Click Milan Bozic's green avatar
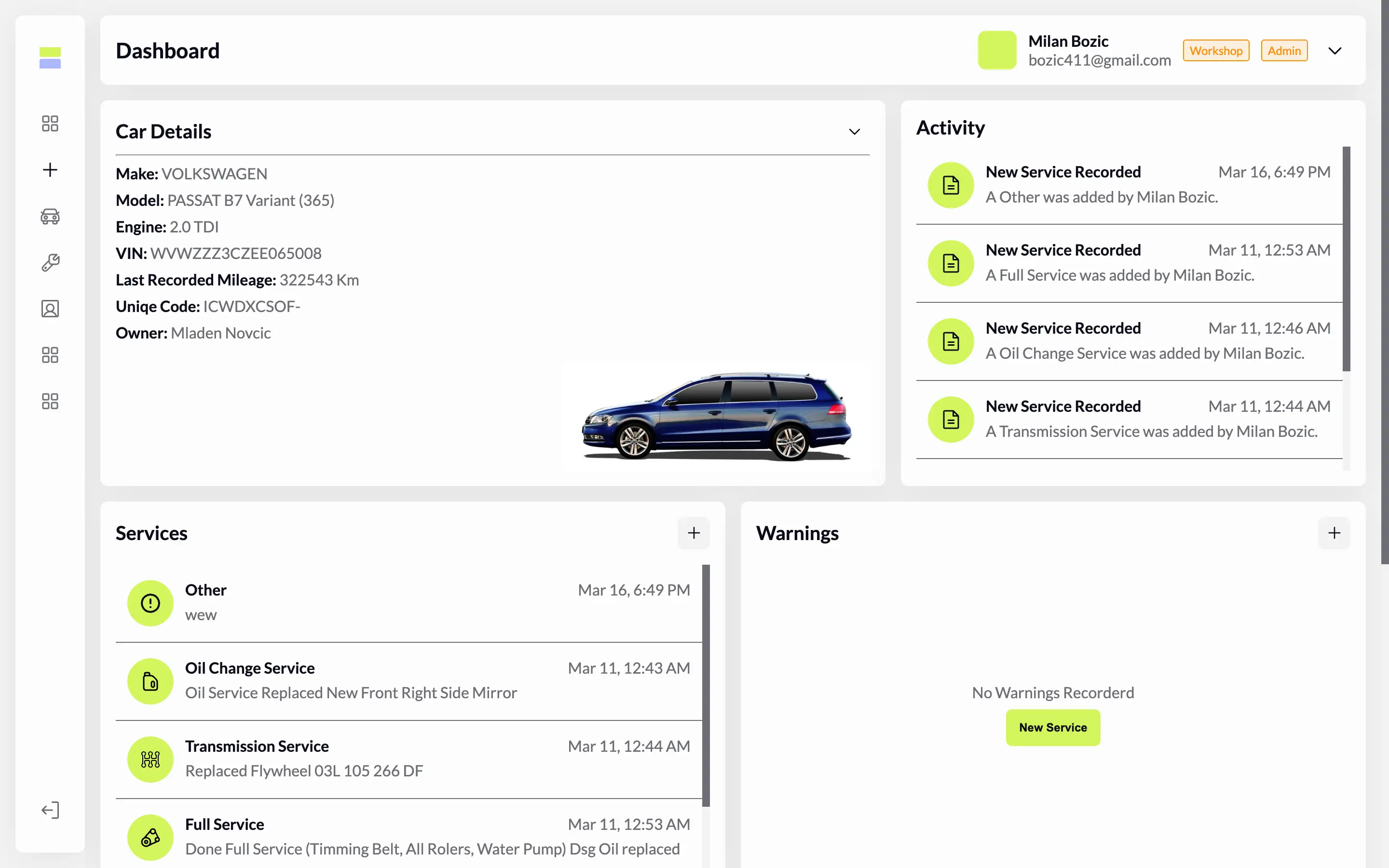Image resolution: width=1389 pixels, height=868 pixels. (997, 51)
